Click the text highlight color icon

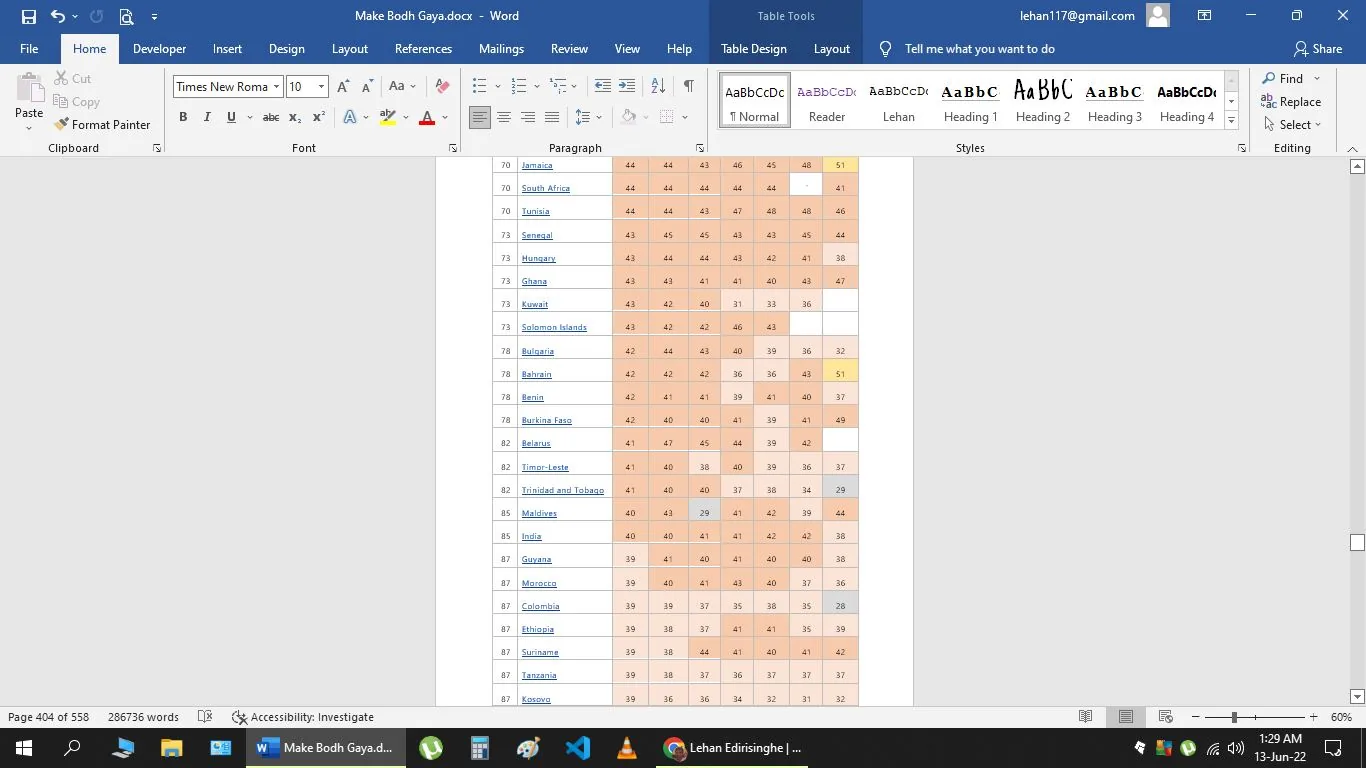[386, 117]
